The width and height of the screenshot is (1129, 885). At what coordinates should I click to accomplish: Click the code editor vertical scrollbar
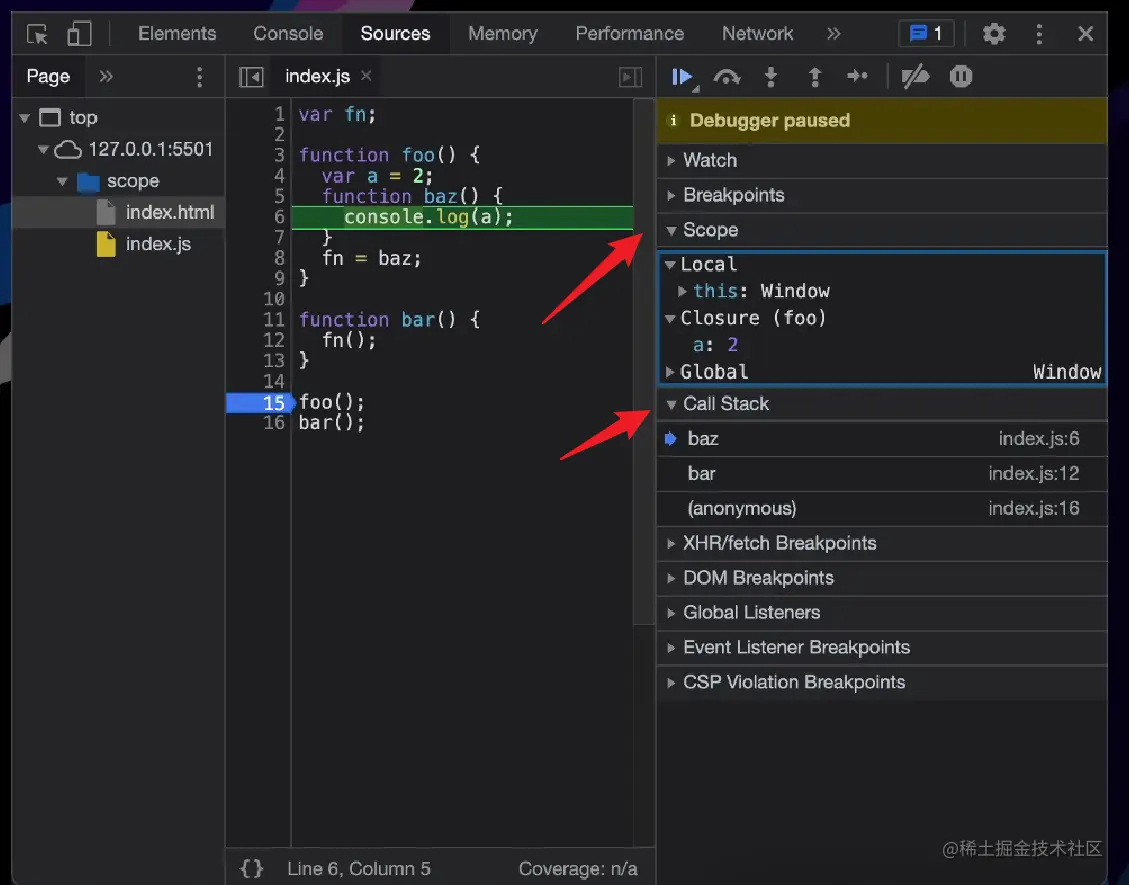pyautogui.click(x=644, y=360)
